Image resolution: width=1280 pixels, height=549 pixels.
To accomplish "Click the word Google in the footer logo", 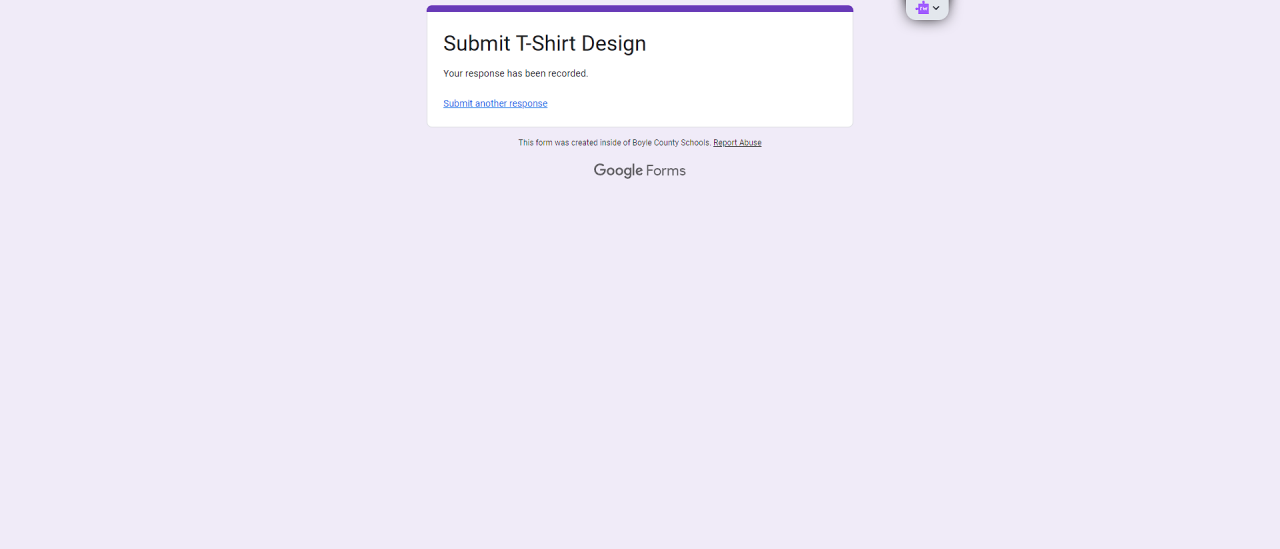I will point(618,171).
